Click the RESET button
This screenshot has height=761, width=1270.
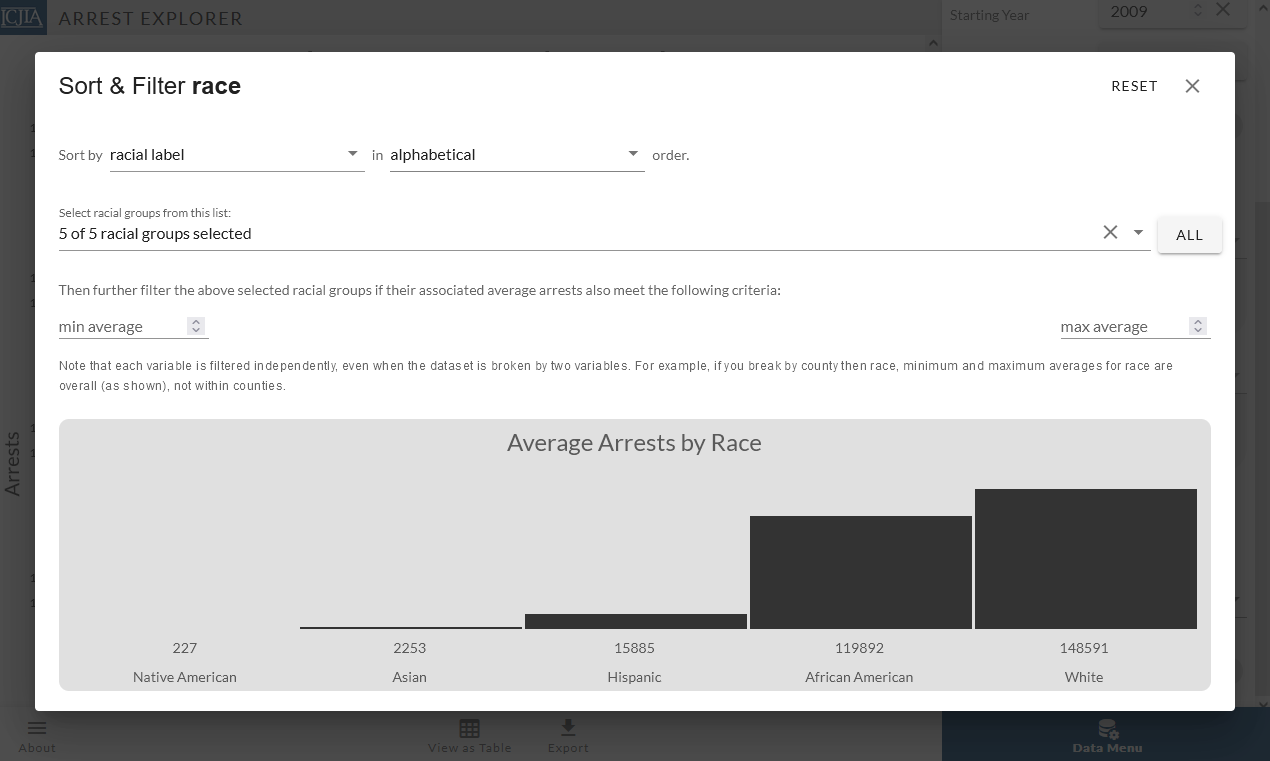(1134, 86)
